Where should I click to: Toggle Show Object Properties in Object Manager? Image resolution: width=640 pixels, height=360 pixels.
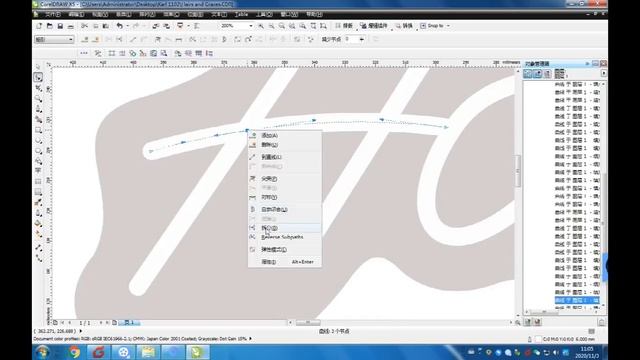(x=528, y=73)
